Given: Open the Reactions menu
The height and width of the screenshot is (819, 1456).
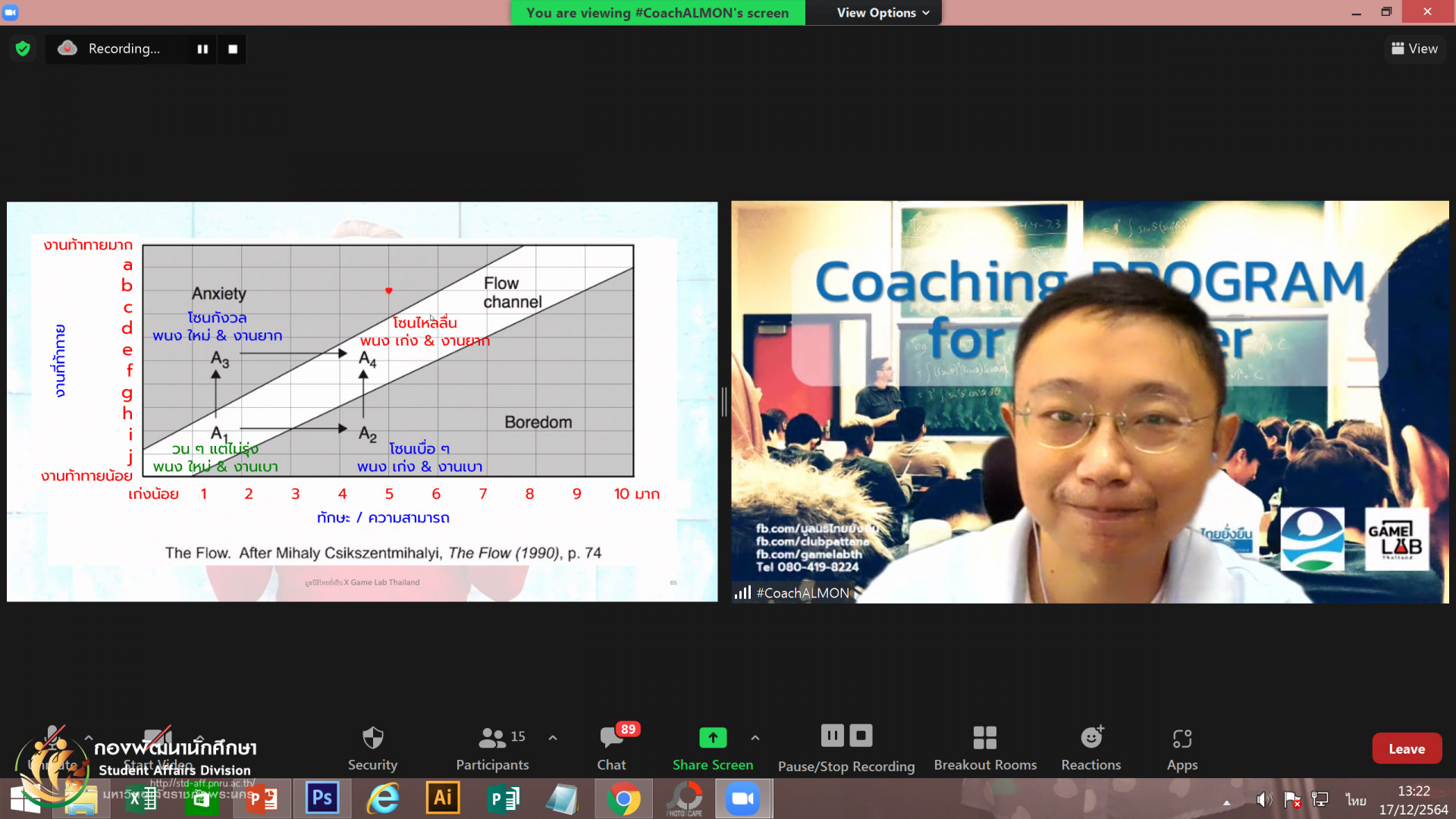Looking at the screenshot, I should click(x=1090, y=738).
